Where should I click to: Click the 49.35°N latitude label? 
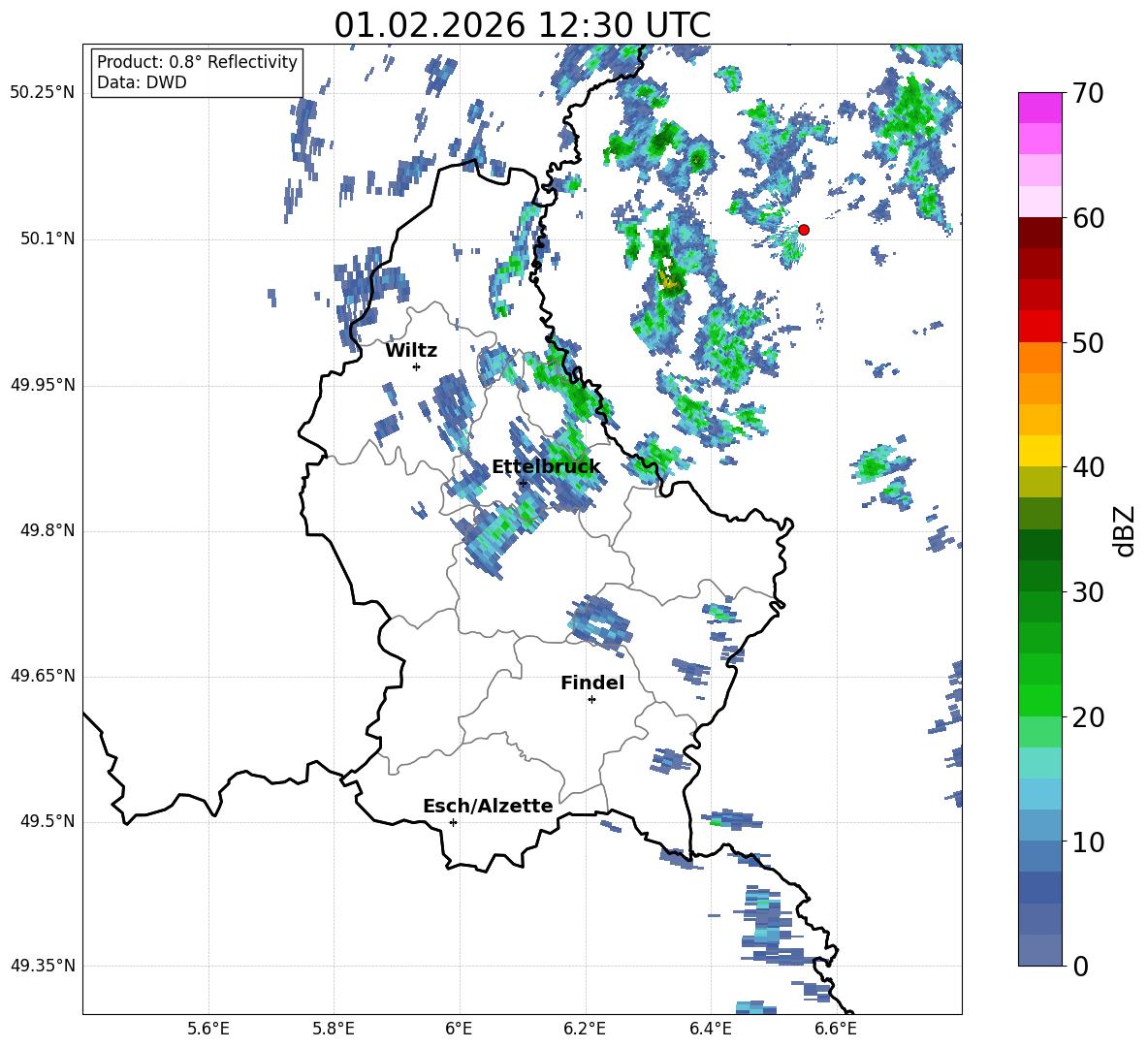point(43,966)
